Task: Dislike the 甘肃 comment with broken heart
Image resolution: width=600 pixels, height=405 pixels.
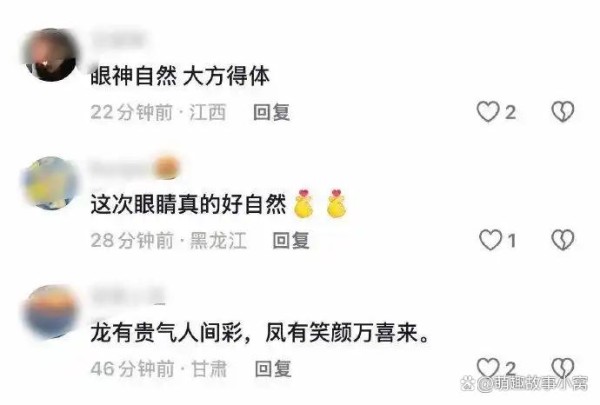Action: click(x=562, y=368)
